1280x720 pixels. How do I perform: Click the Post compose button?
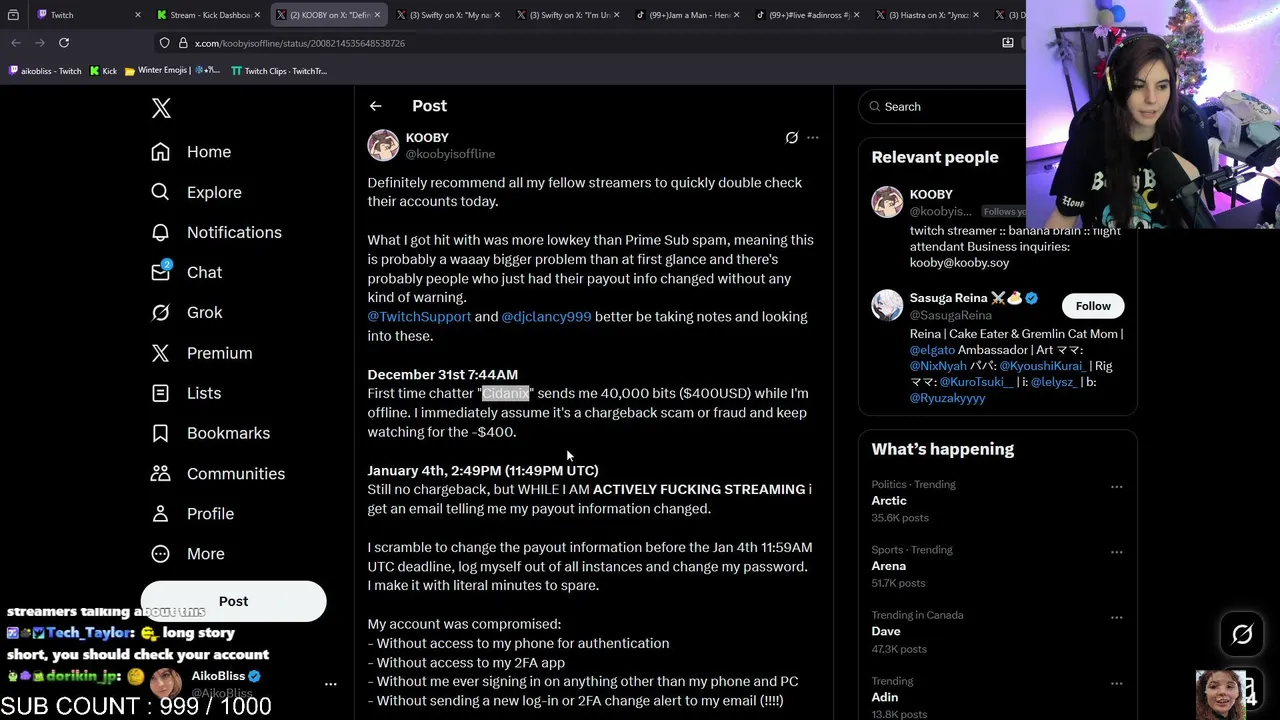click(233, 601)
